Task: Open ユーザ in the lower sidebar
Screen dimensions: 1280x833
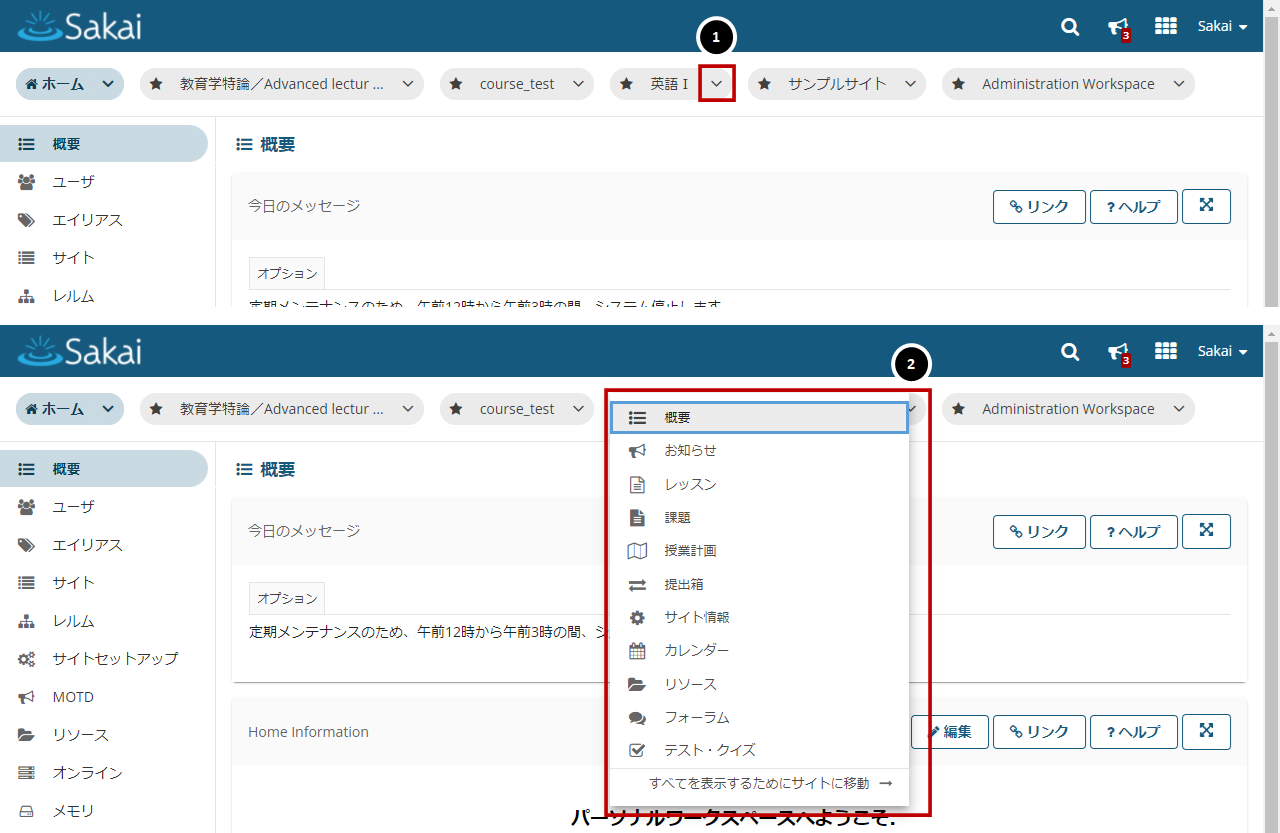Action: (x=104, y=507)
